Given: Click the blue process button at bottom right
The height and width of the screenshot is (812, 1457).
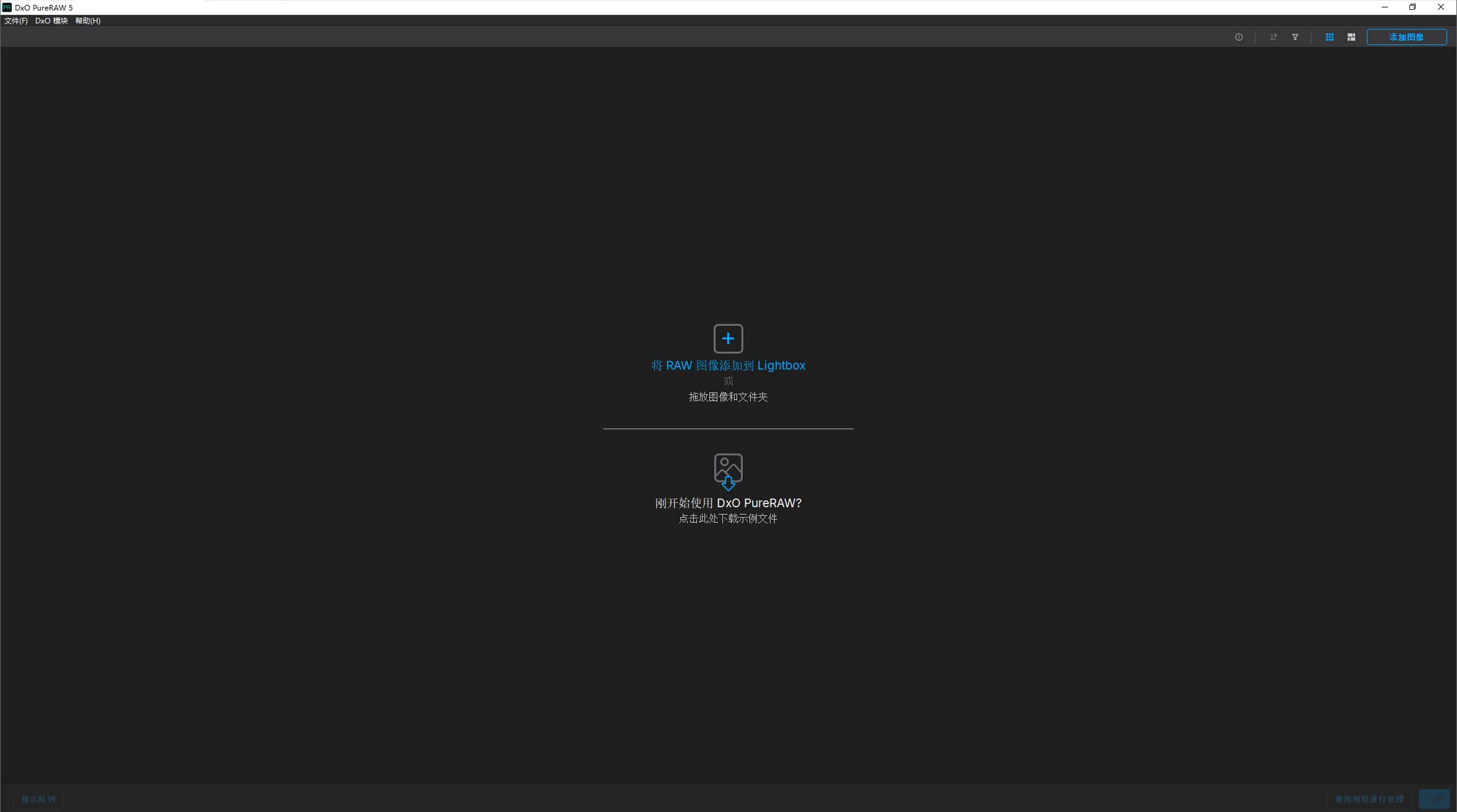Looking at the screenshot, I should point(1434,799).
